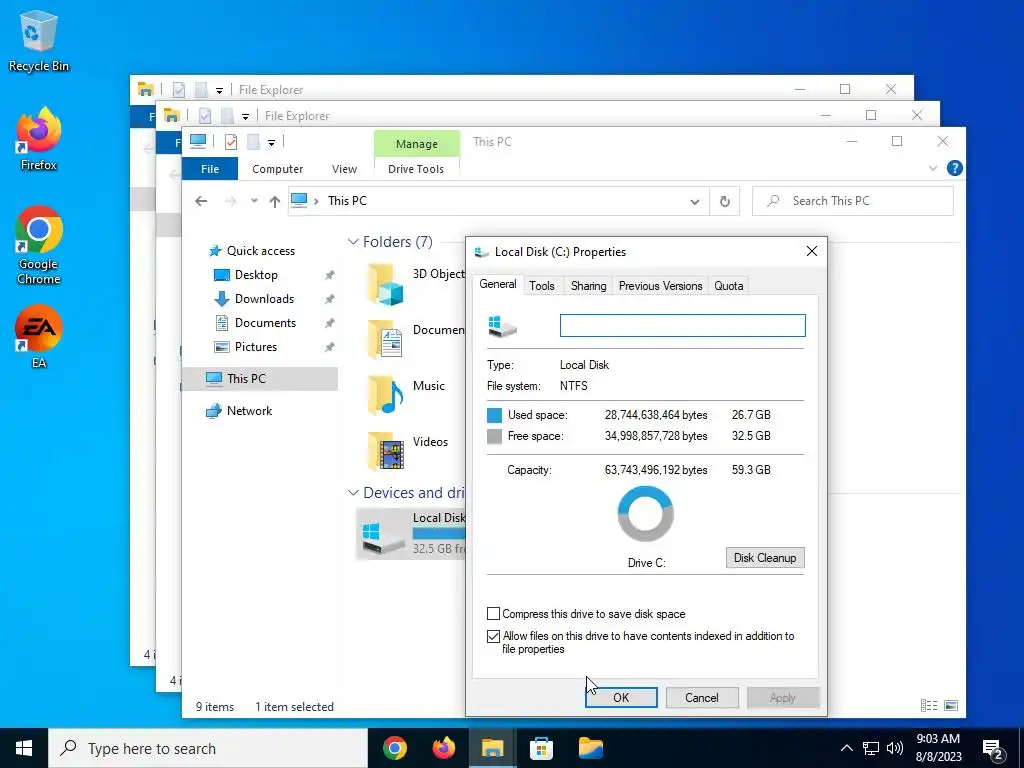Open the Google Chrome desktop shortcut
Image resolution: width=1024 pixels, height=768 pixels.
39,246
